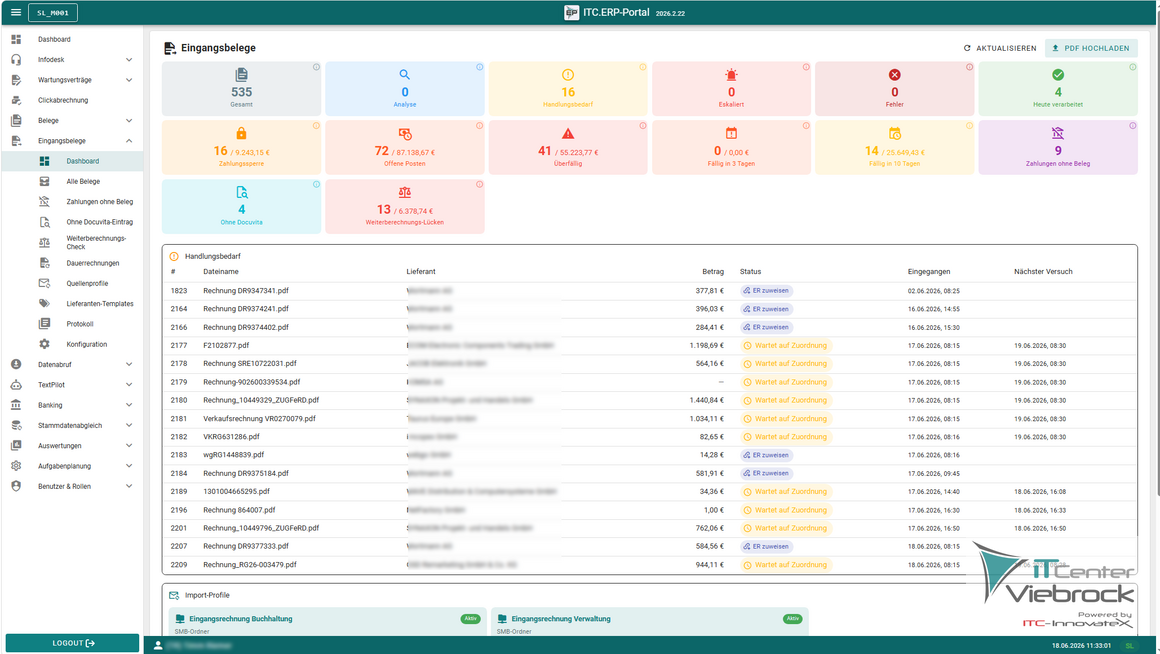Open the hamburger menu icon

click(16, 13)
